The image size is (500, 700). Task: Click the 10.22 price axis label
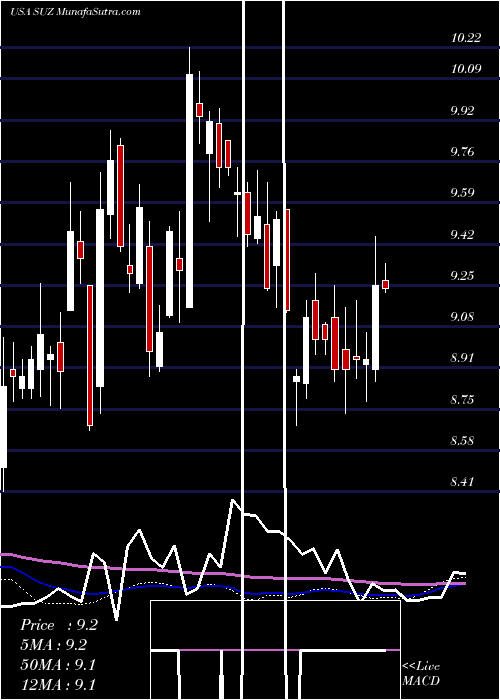(466, 38)
